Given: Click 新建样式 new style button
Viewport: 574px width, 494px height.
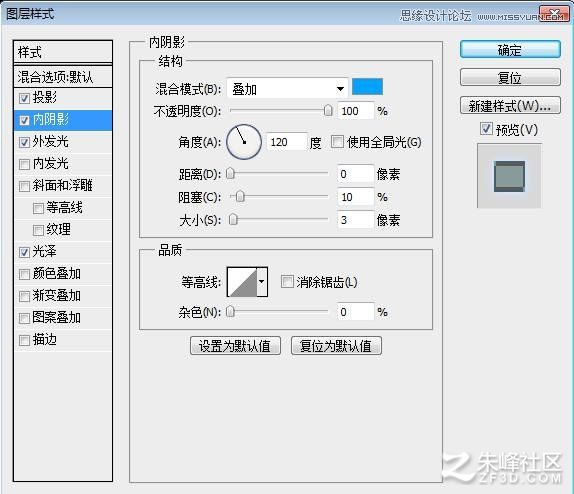Looking at the screenshot, I should [x=510, y=105].
